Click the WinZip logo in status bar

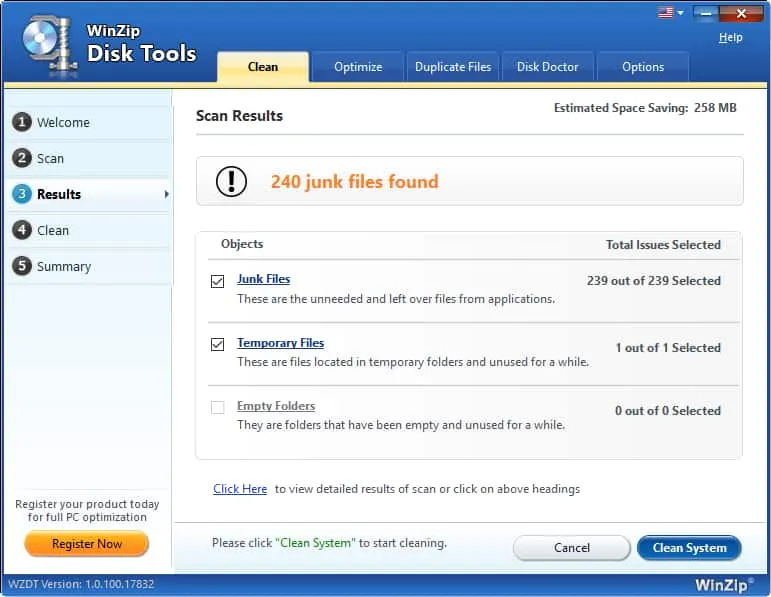[724, 585]
